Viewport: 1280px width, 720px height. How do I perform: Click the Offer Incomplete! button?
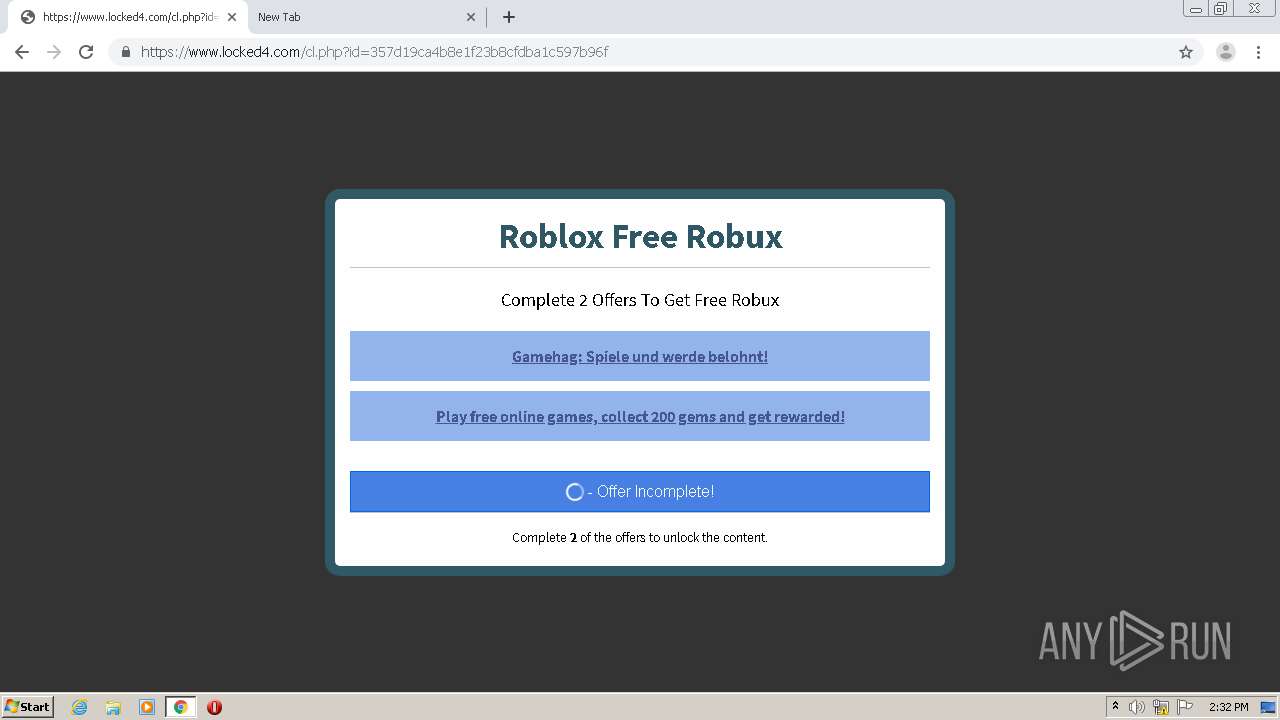[x=640, y=491]
